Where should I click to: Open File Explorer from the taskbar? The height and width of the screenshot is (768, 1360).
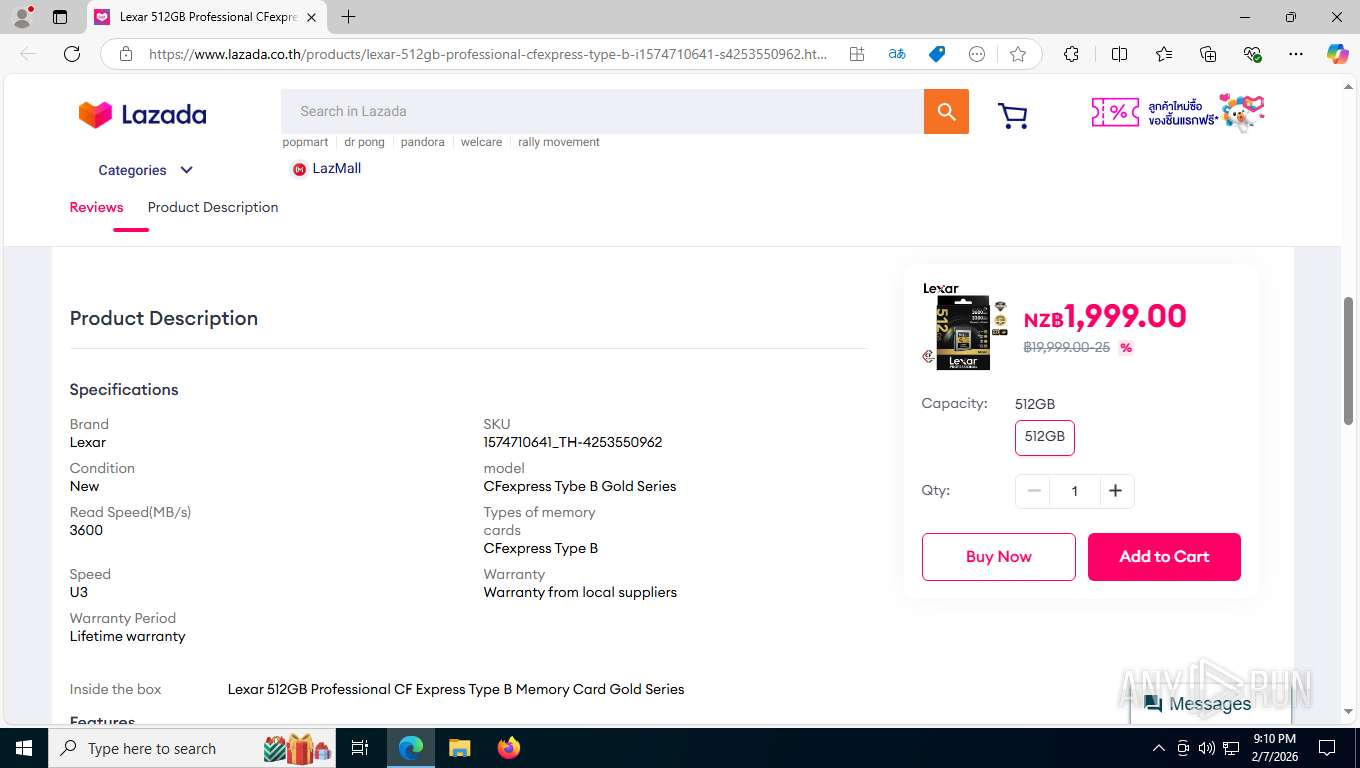click(460, 748)
